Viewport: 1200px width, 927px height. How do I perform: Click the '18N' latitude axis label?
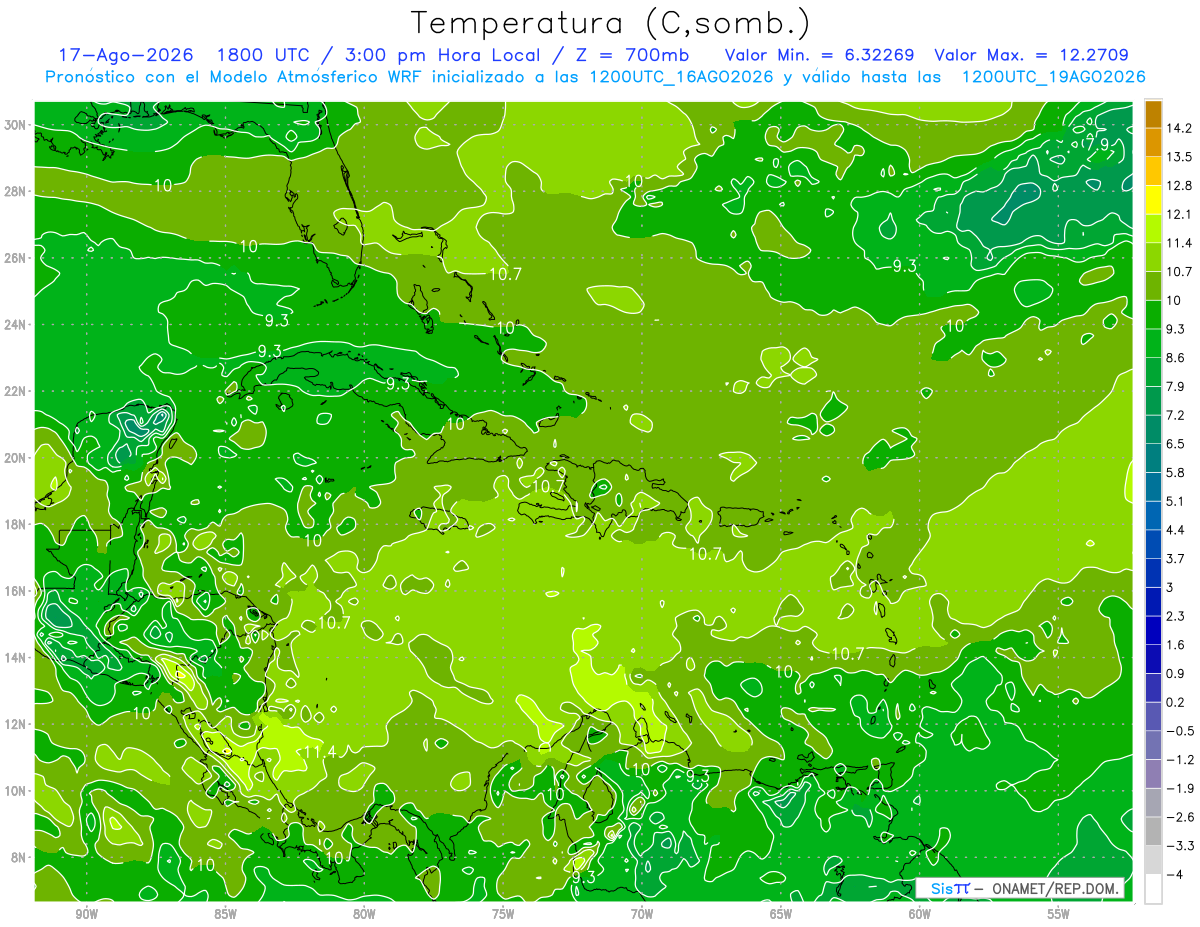16,524
